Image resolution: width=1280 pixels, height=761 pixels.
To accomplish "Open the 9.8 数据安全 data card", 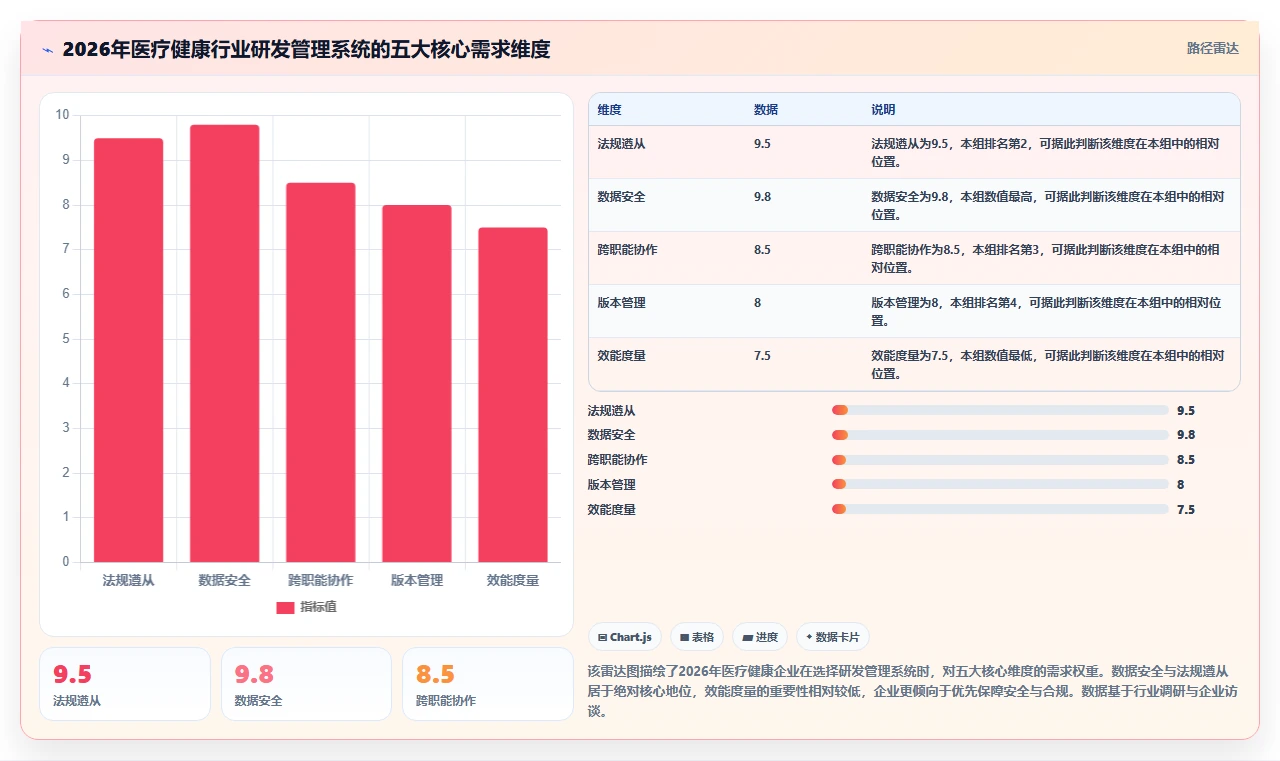I will (x=306, y=684).
